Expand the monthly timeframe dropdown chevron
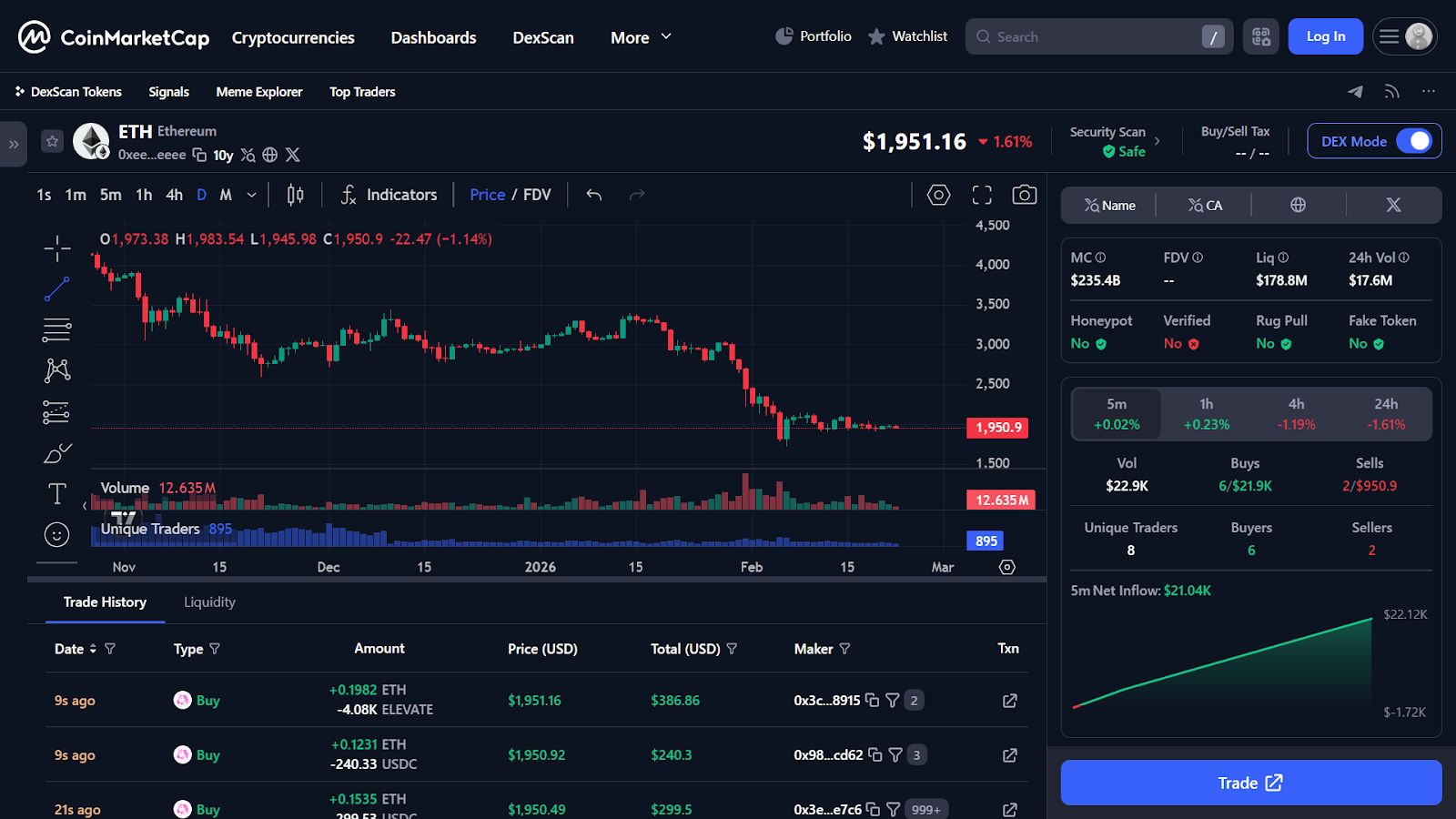This screenshot has width=1456, height=819. coord(251,195)
